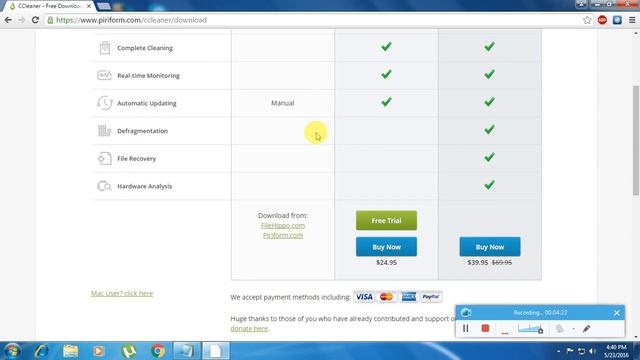The width and height of the screenshot is (640, 360).
Task: Follow the donate here link
Action: pos(249,329)
